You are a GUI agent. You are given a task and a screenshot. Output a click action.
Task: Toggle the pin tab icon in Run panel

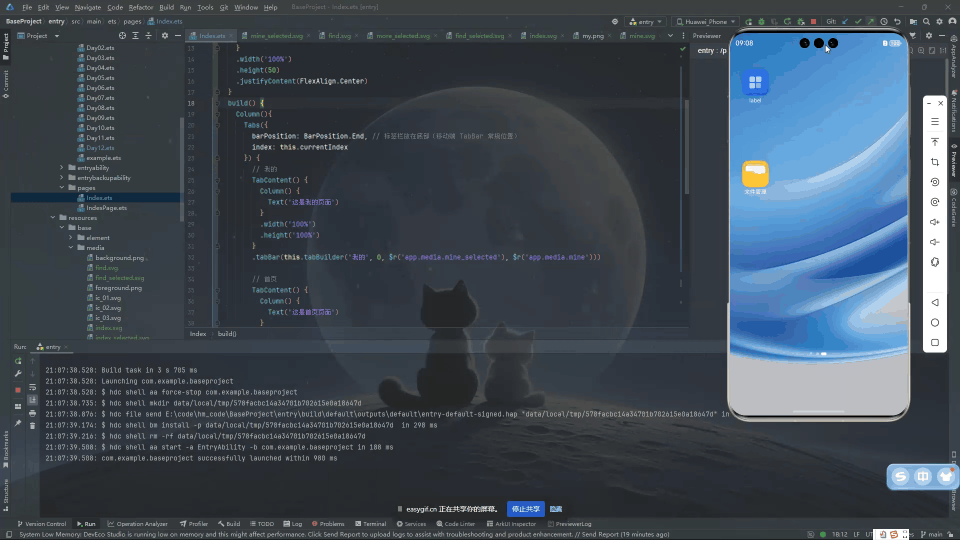point(18,423)
